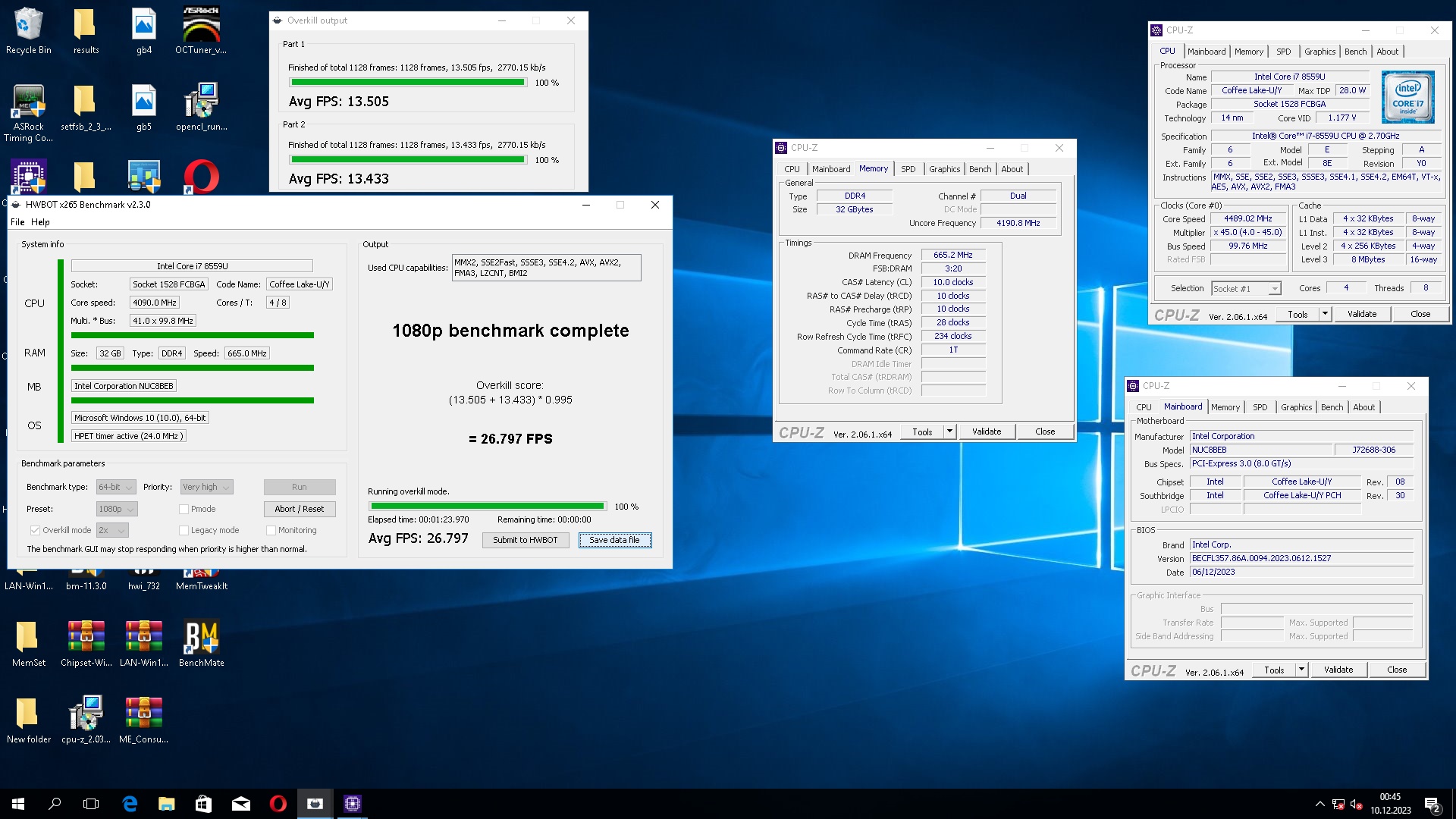1456x819 pixels.
Task: Open notification center in system tray
Action: pyautogui.click(x=1432, y=804)
